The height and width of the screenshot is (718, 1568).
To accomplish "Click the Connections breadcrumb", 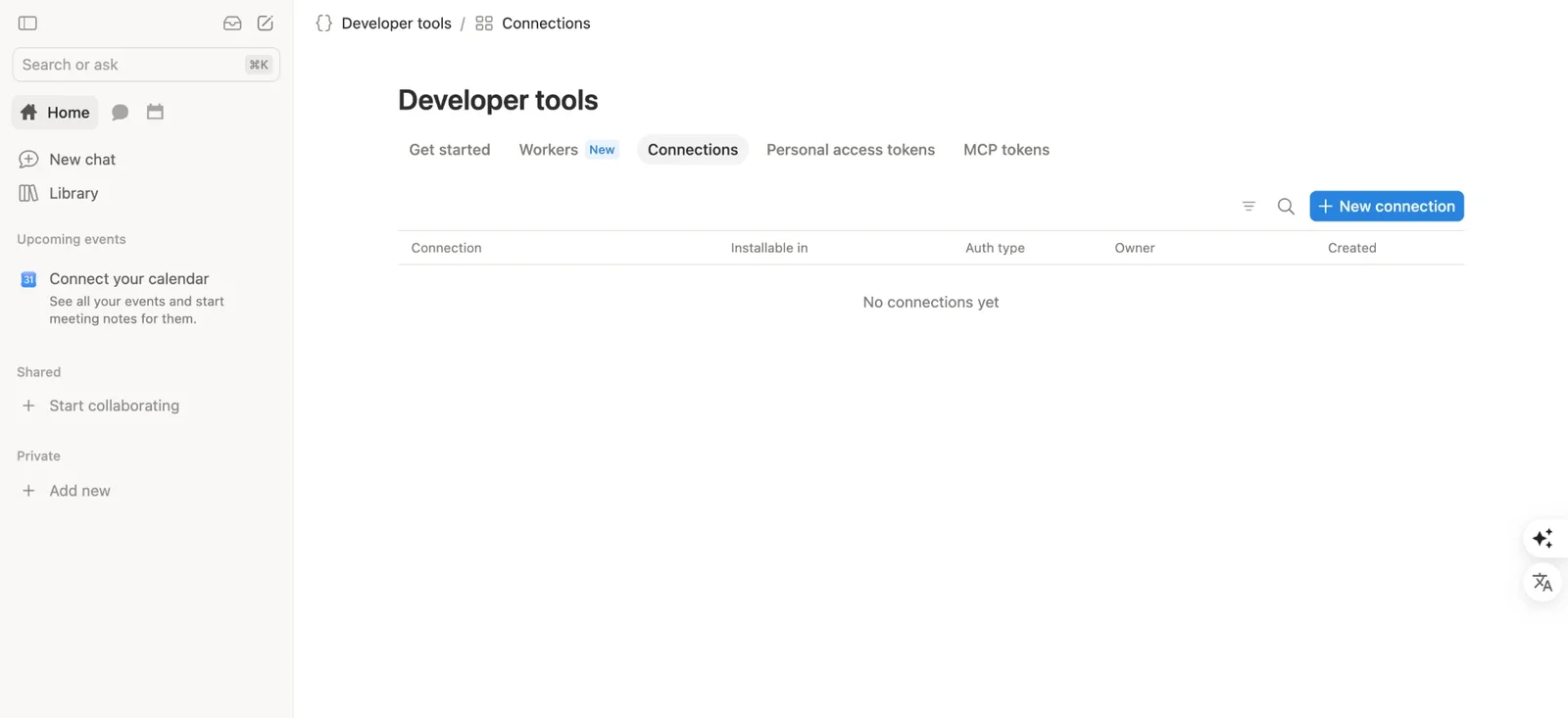I will click(546, 23).
